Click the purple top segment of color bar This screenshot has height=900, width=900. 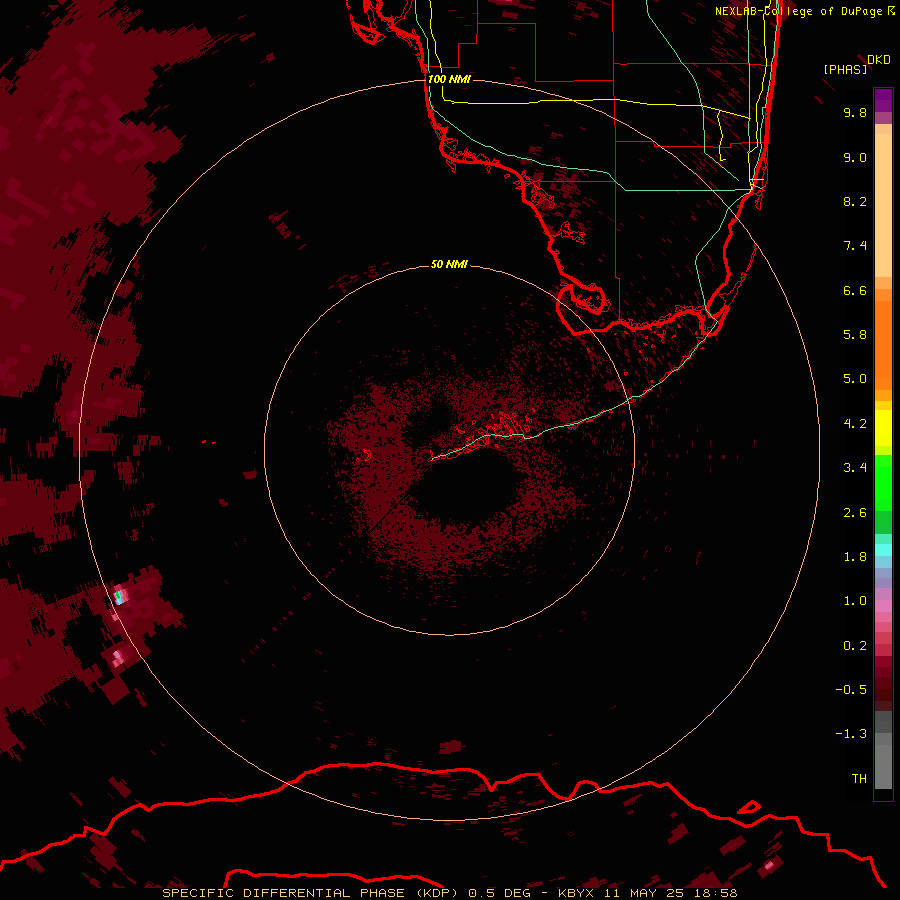883,100
